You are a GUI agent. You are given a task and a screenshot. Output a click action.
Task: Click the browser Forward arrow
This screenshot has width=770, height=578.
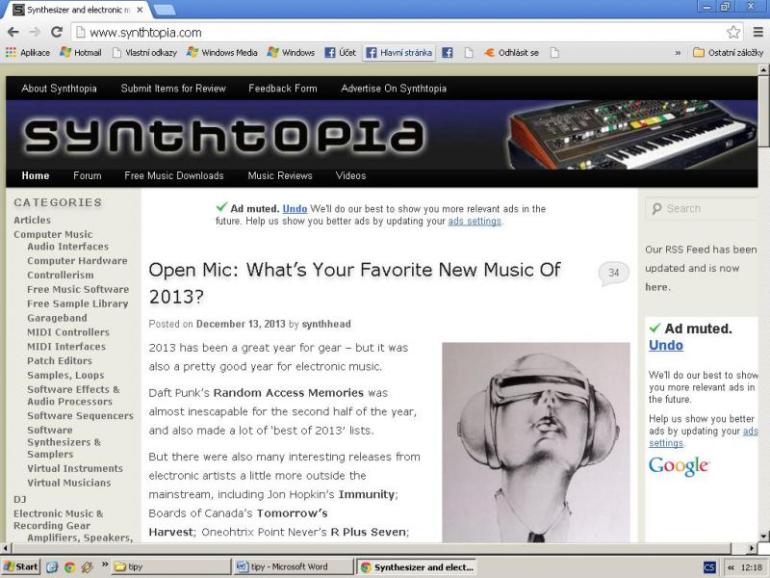pyautogui.click(x=35, y=32)
